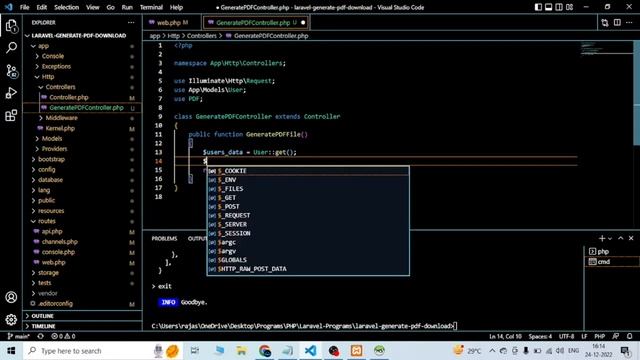
Task: Open .editorconfig file in explorer
Action: click(x=55, y=304)
